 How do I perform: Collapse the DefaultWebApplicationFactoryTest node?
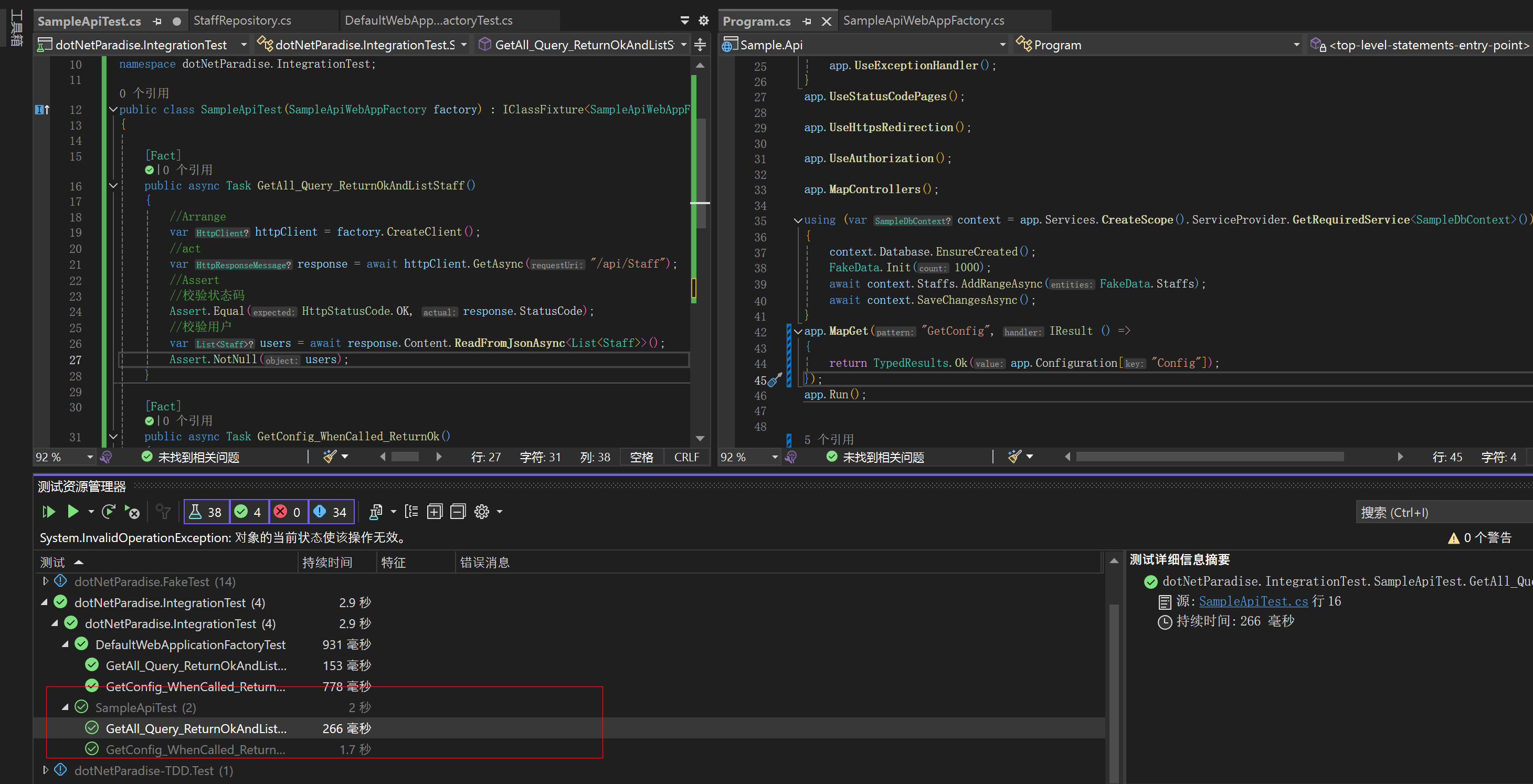pyautogui.click(x=66, y=644)
